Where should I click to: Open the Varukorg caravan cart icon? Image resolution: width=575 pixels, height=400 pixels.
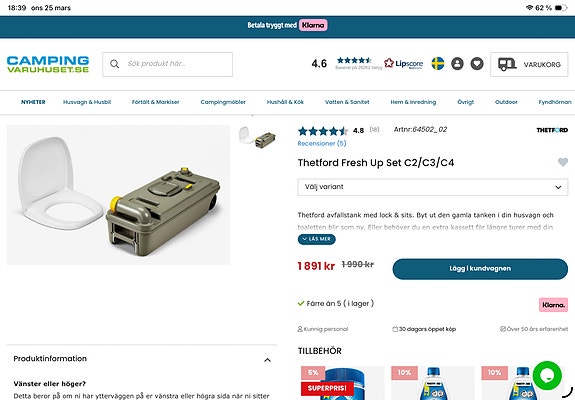(x=507, y=64)
